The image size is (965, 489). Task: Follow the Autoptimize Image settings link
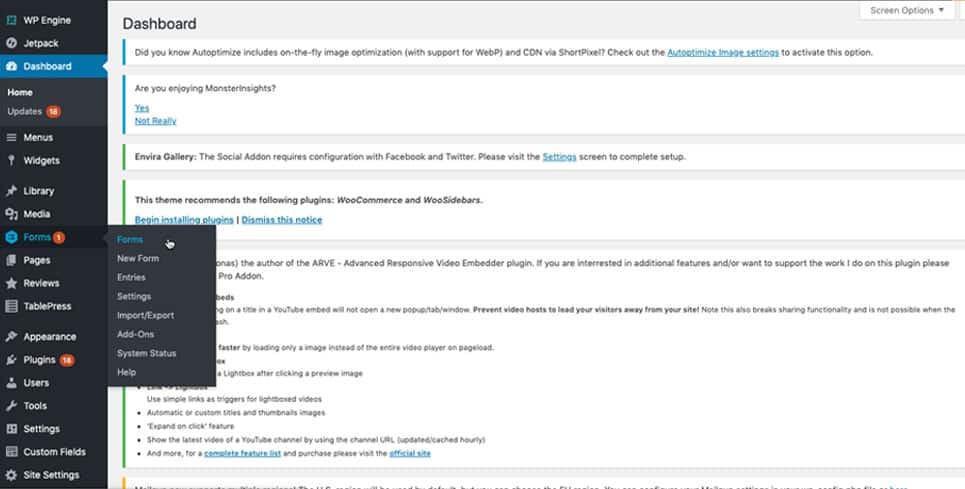pos(723,53)
